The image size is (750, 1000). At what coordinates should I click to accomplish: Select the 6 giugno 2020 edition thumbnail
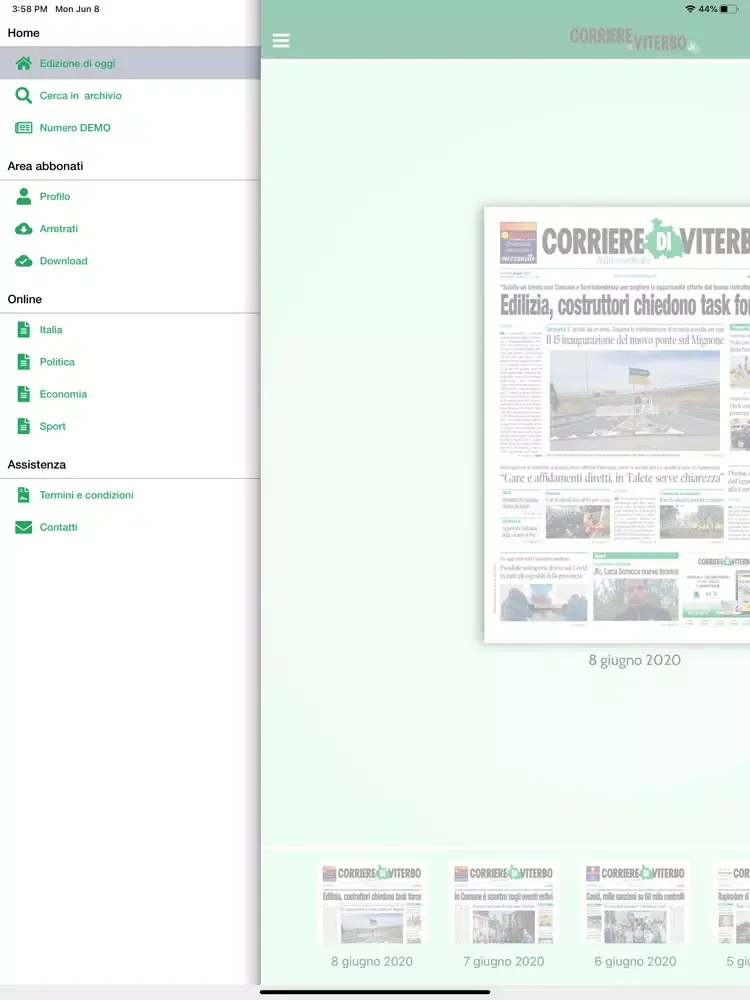click(635, 904)
